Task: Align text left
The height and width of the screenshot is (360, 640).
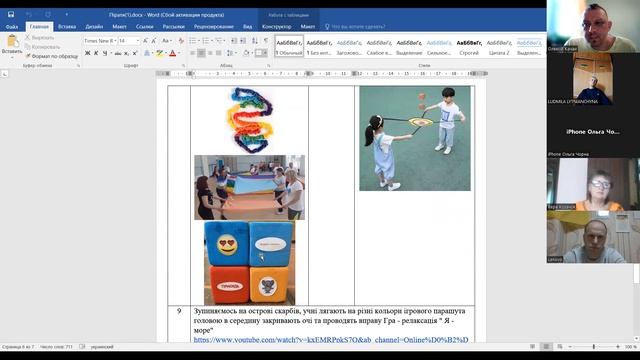Action: pyautogui.click(x=192, y=53)
